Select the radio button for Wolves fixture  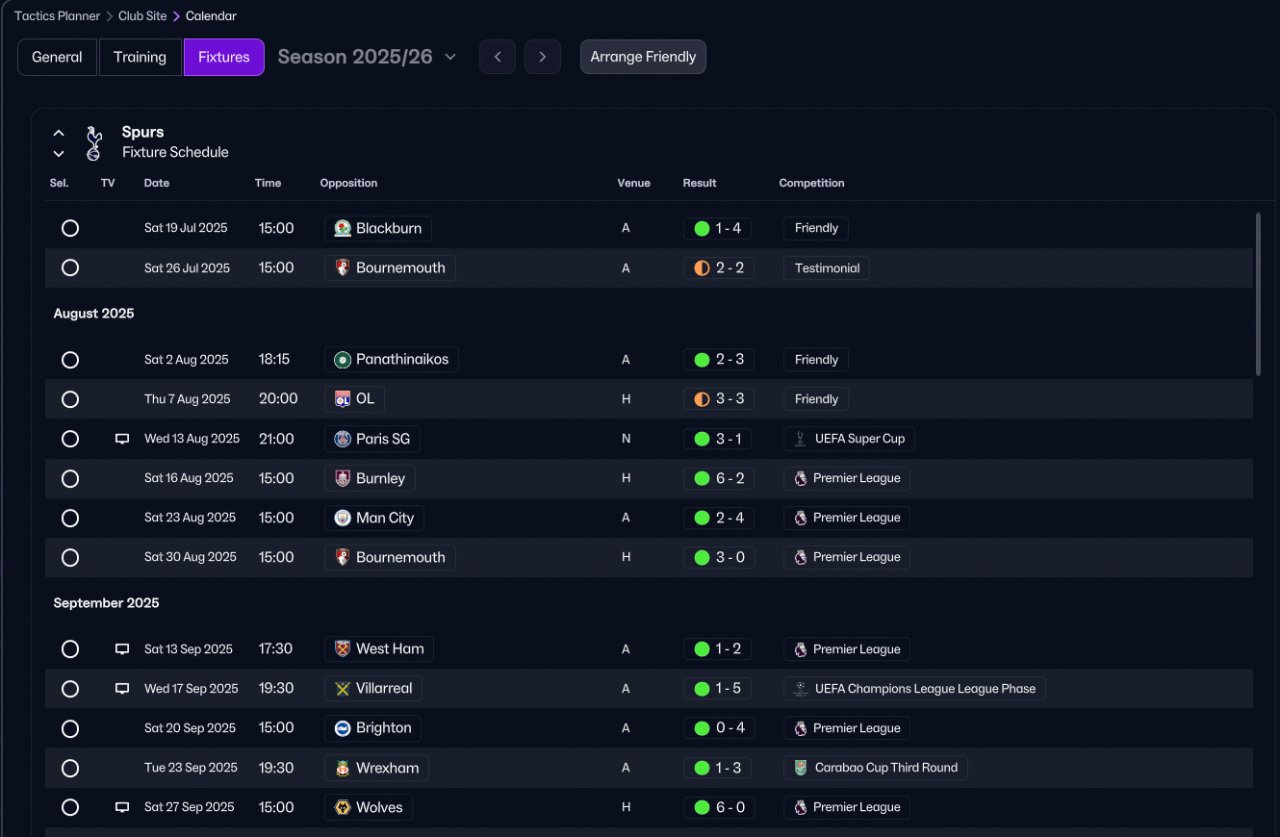click(x=70, y=807)
